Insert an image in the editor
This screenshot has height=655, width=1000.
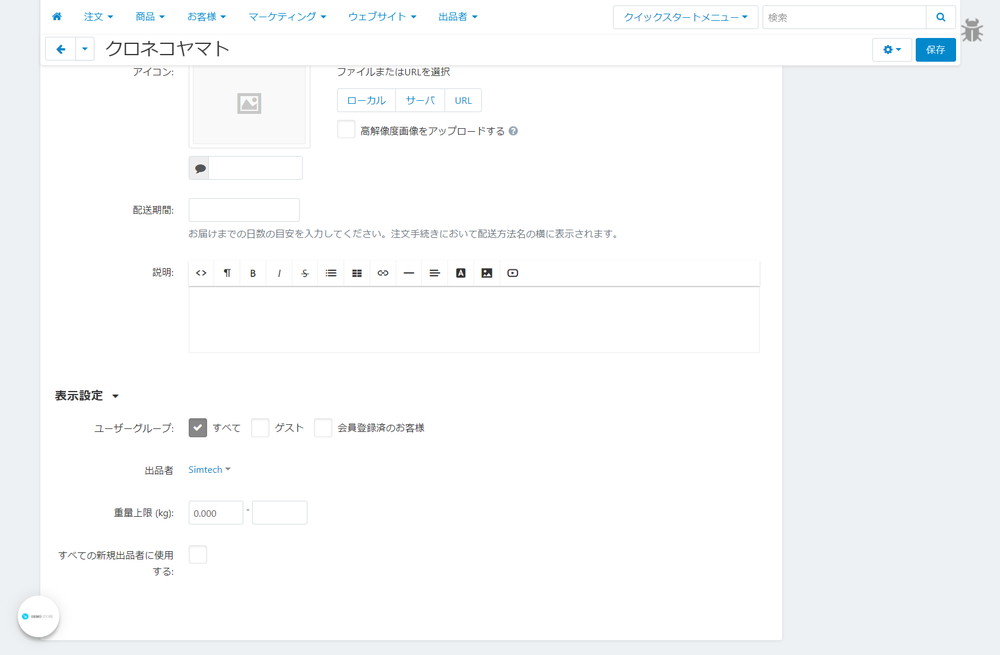click(x=487, y=273)
